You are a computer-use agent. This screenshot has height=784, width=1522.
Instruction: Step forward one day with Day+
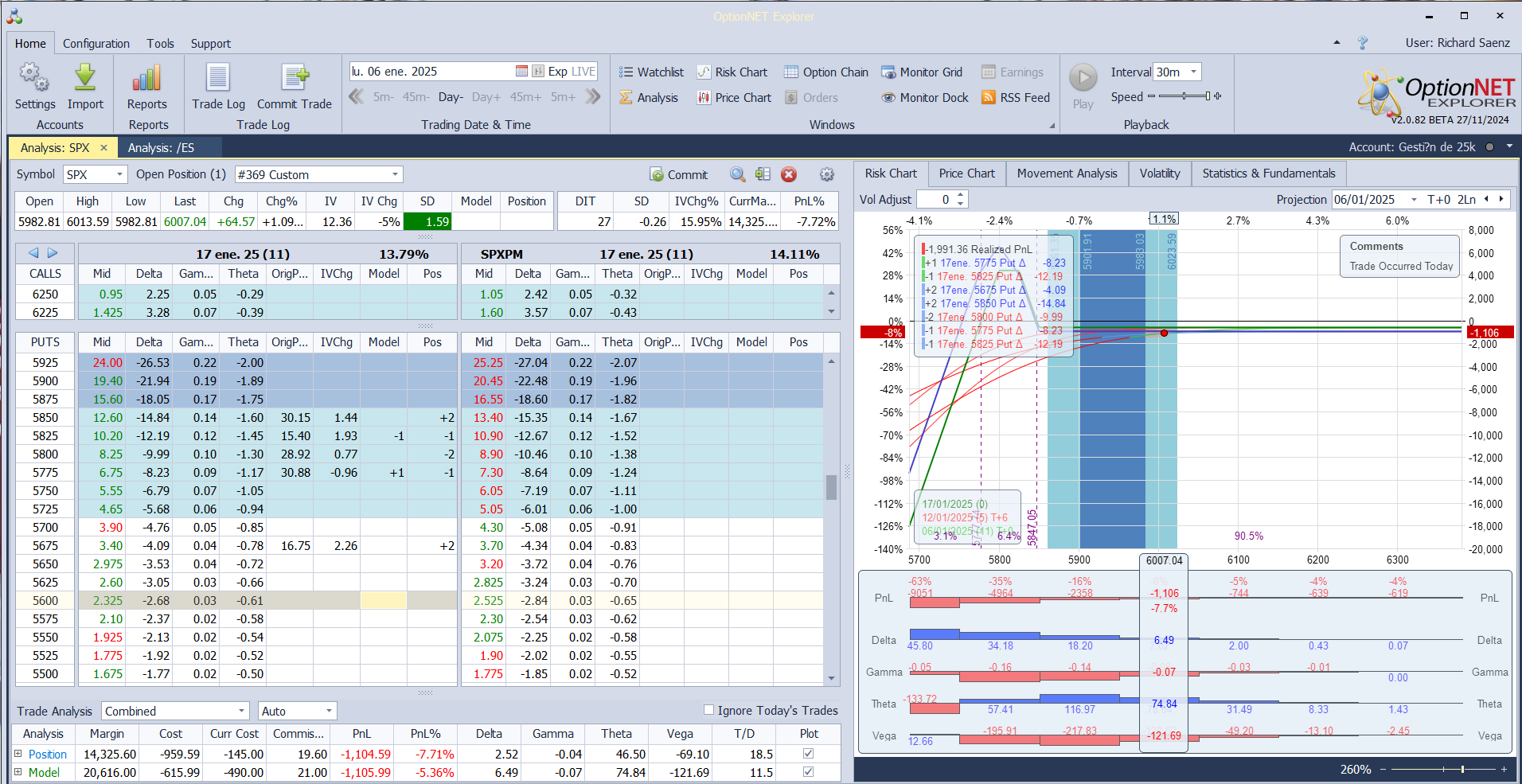click(x=486, y=97)
